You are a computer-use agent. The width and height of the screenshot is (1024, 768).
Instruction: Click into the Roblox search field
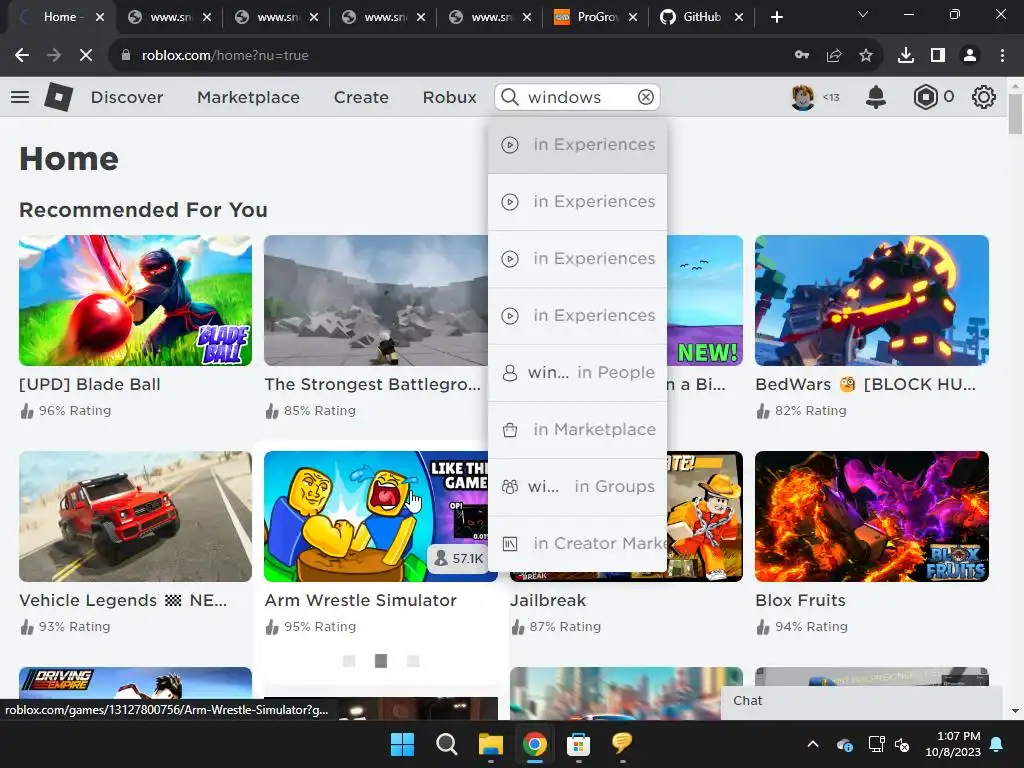(578, 97)
